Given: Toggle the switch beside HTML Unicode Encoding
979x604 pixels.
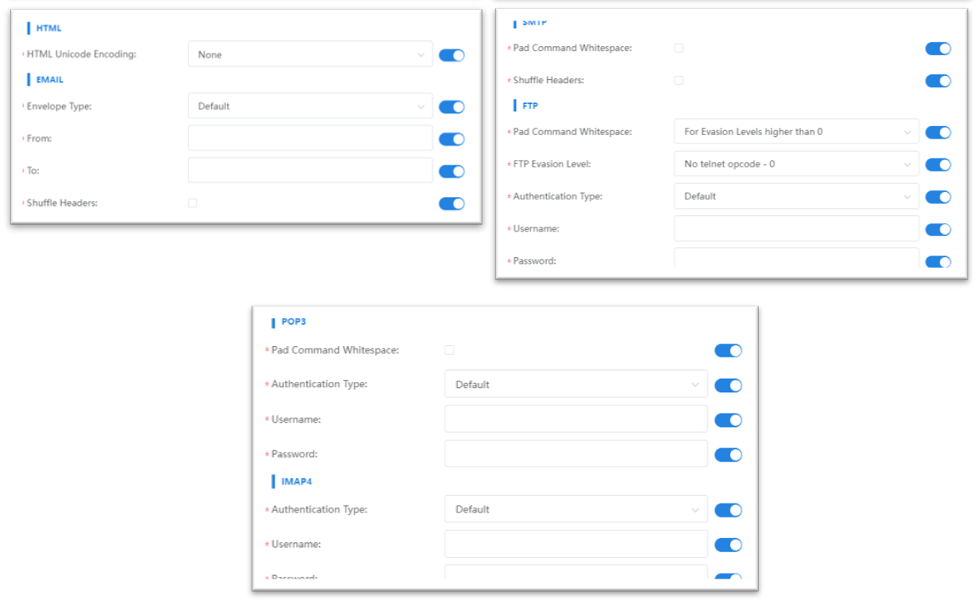Looking at the screenshot, I should point(452,55).
